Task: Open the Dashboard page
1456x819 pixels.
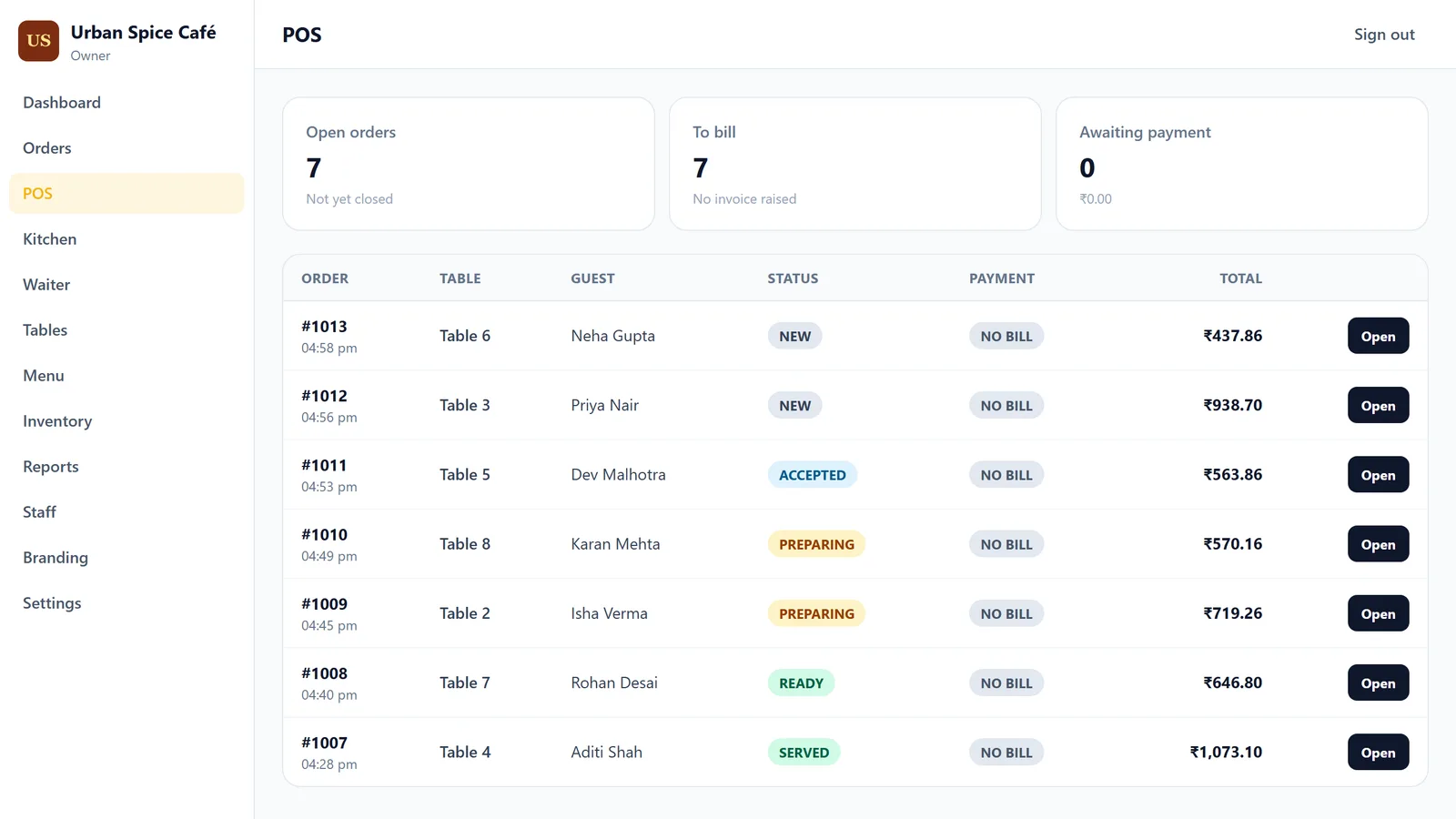Action: point(126,103)
